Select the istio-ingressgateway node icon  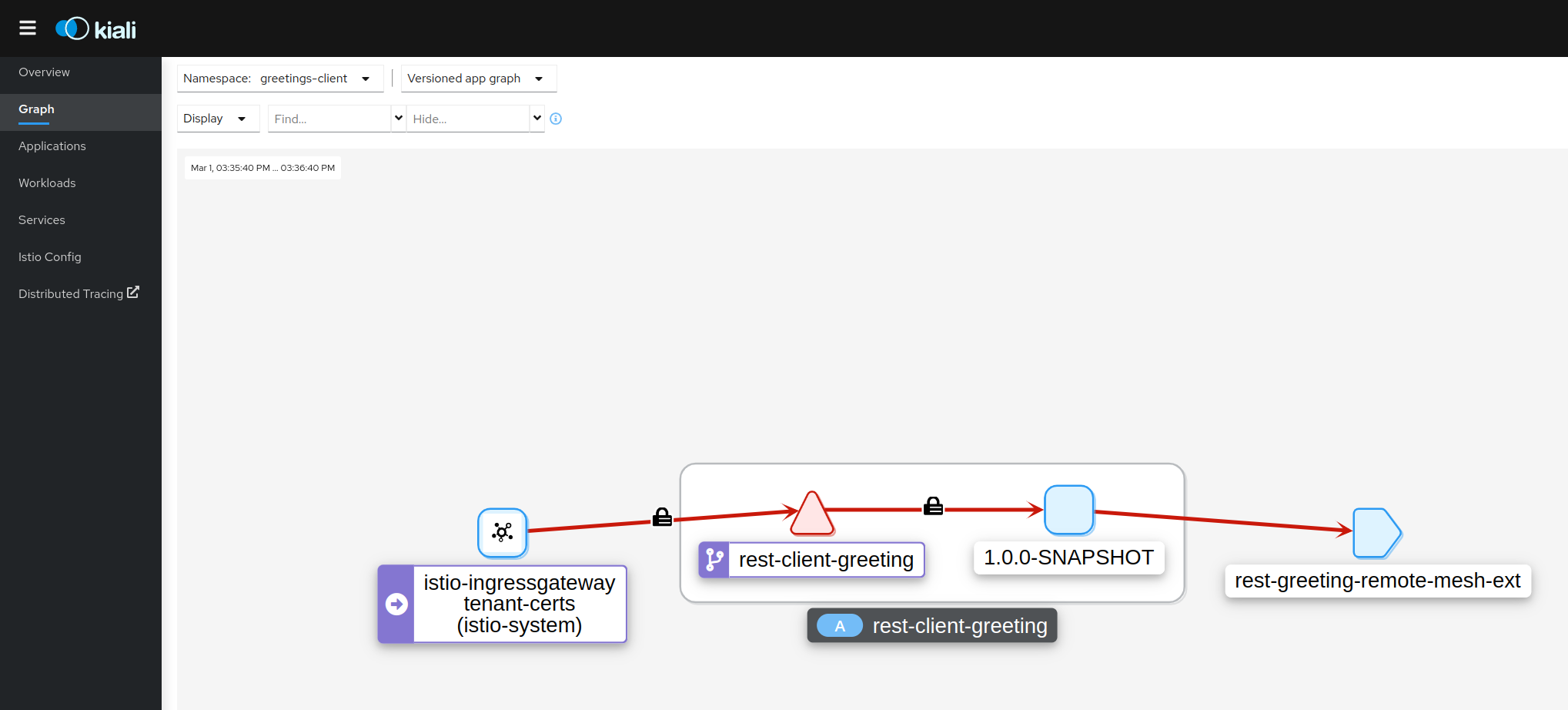click(x=503, y=532)
